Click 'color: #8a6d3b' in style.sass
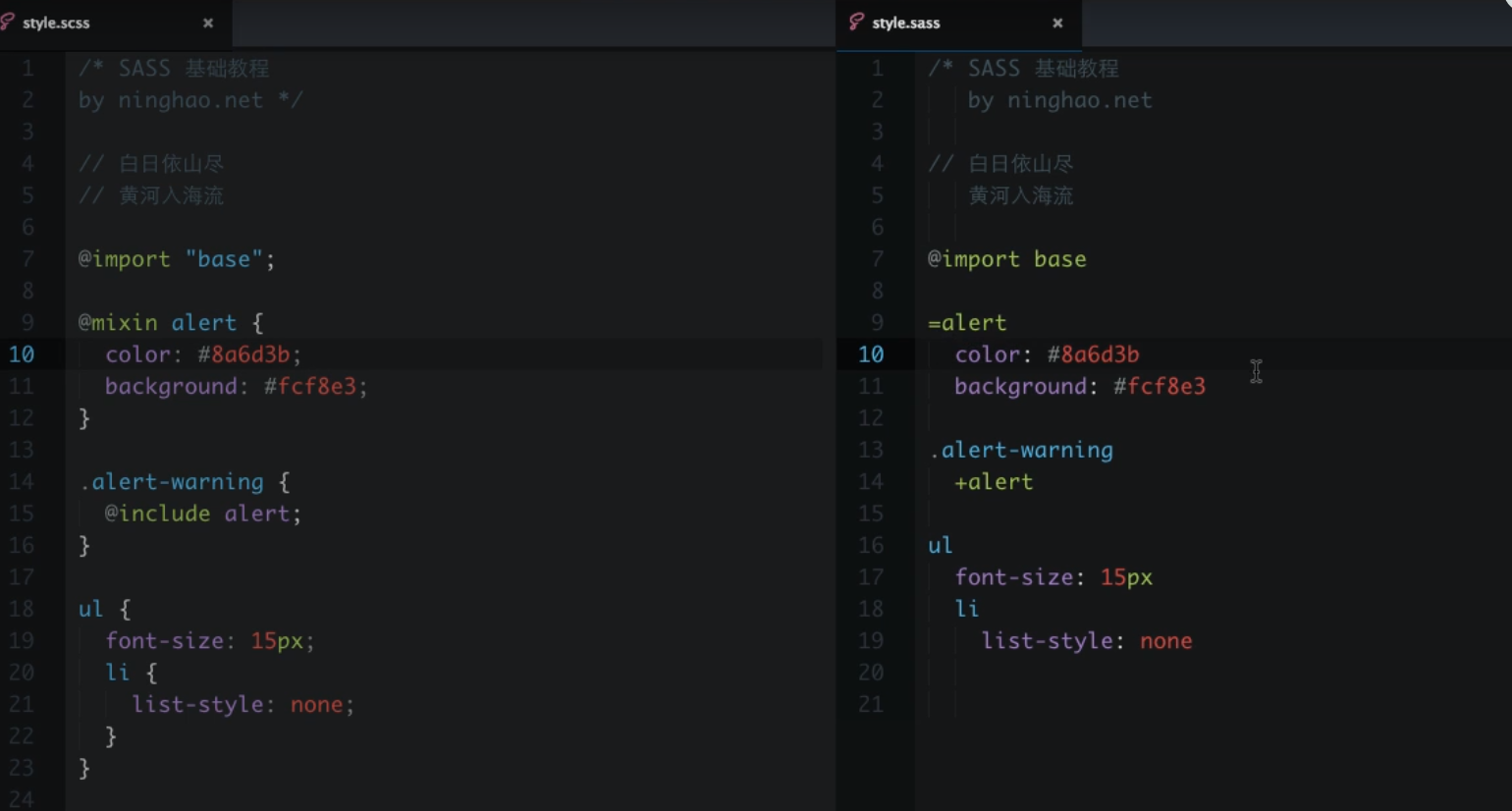Viewport: 1512px width, 811px height. click(1047, 354)
